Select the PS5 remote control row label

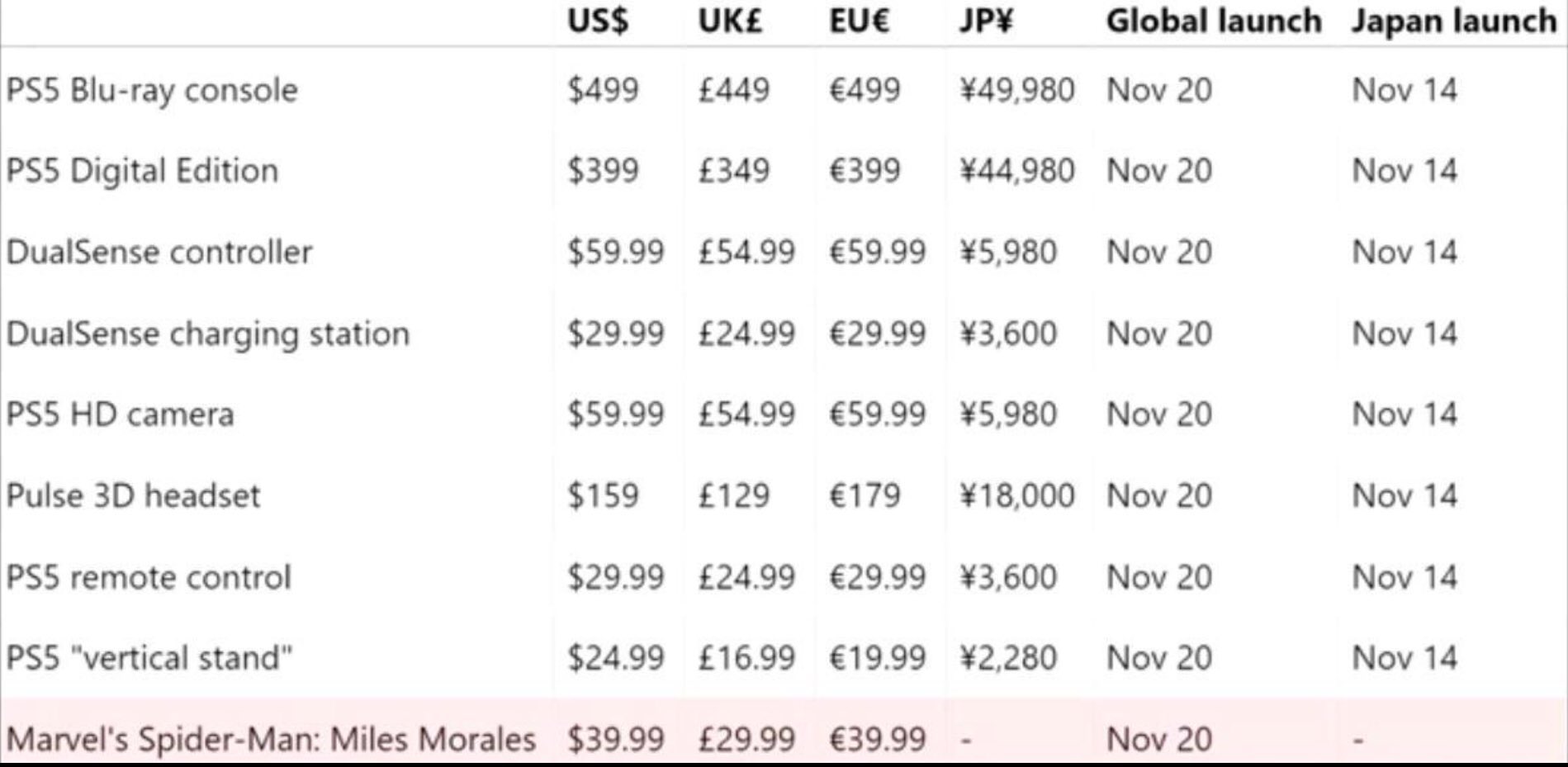149,577
